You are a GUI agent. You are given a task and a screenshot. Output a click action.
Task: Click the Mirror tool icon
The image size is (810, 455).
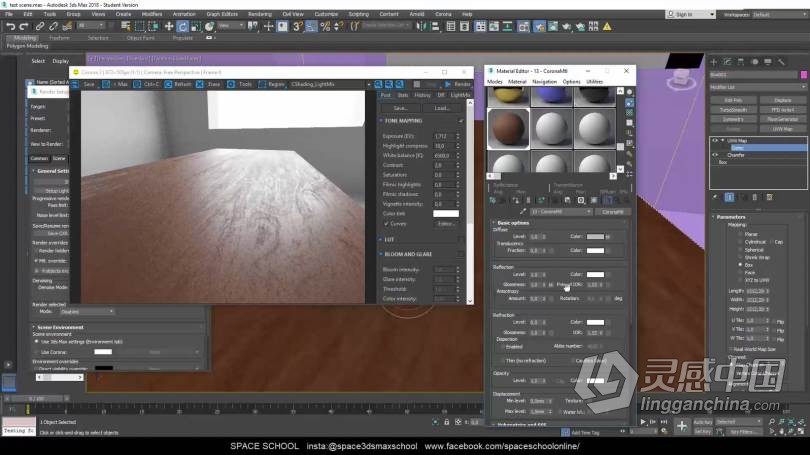pyautogui.click(x=422, y=26)
